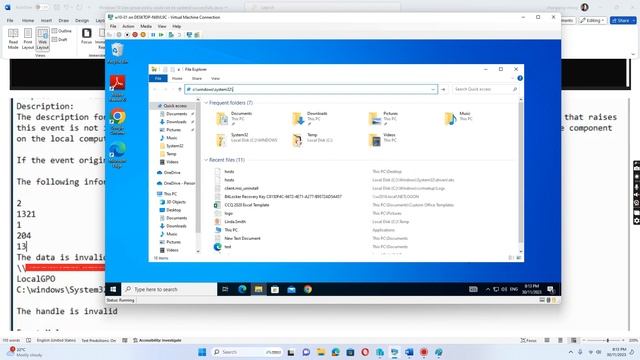Open the BitLocker Recovery Key recent file
The height and width of the screenshot is (360, 640).
(x=283, y=197)
